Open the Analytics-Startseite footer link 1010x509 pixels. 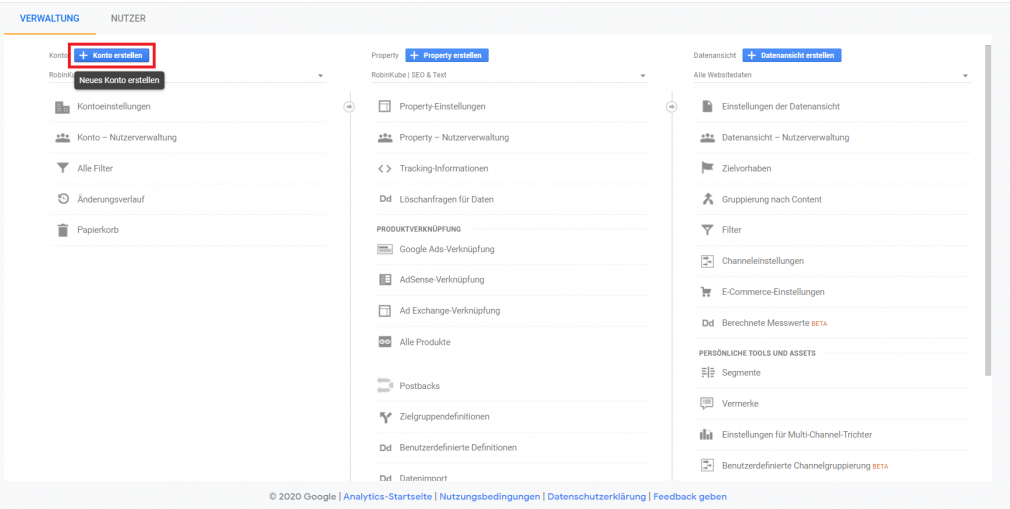(x=388, y=497)
